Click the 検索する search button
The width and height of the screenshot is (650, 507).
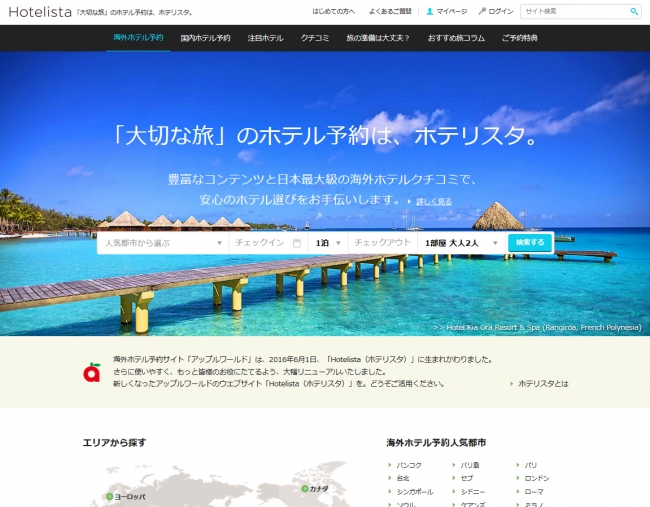530,243
